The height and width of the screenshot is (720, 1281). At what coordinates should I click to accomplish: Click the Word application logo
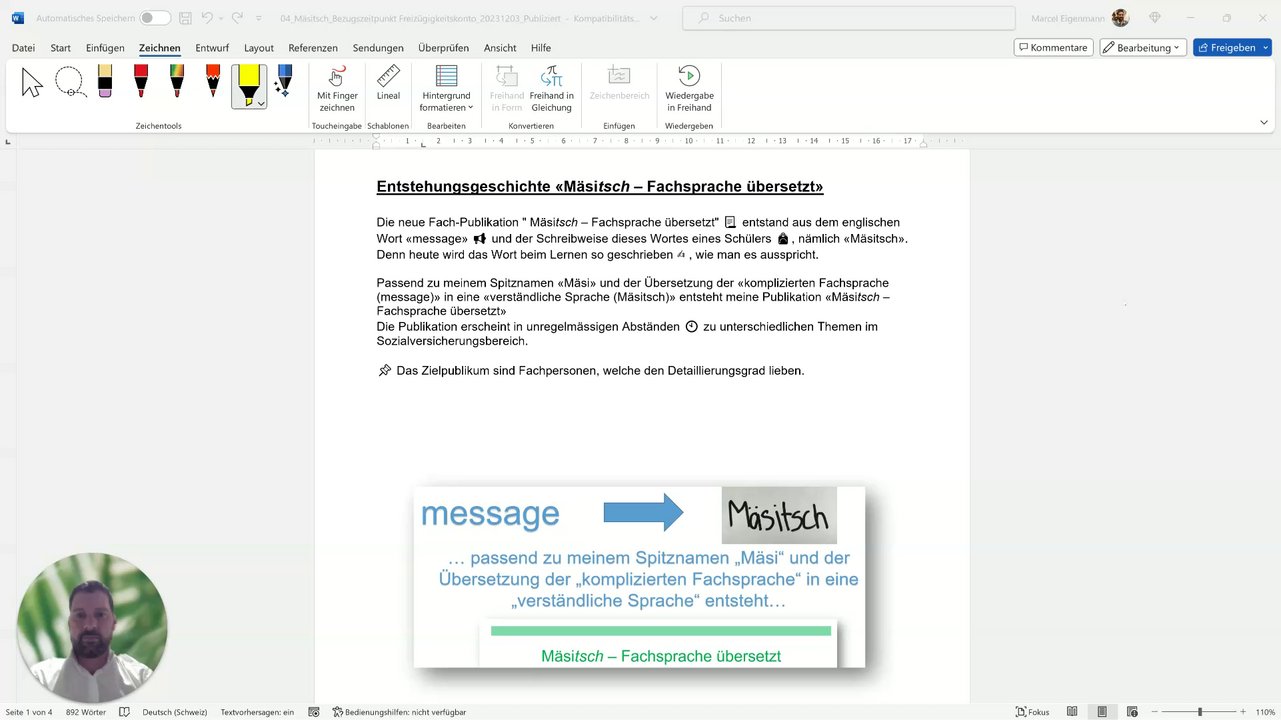click(x=18, y=18)
